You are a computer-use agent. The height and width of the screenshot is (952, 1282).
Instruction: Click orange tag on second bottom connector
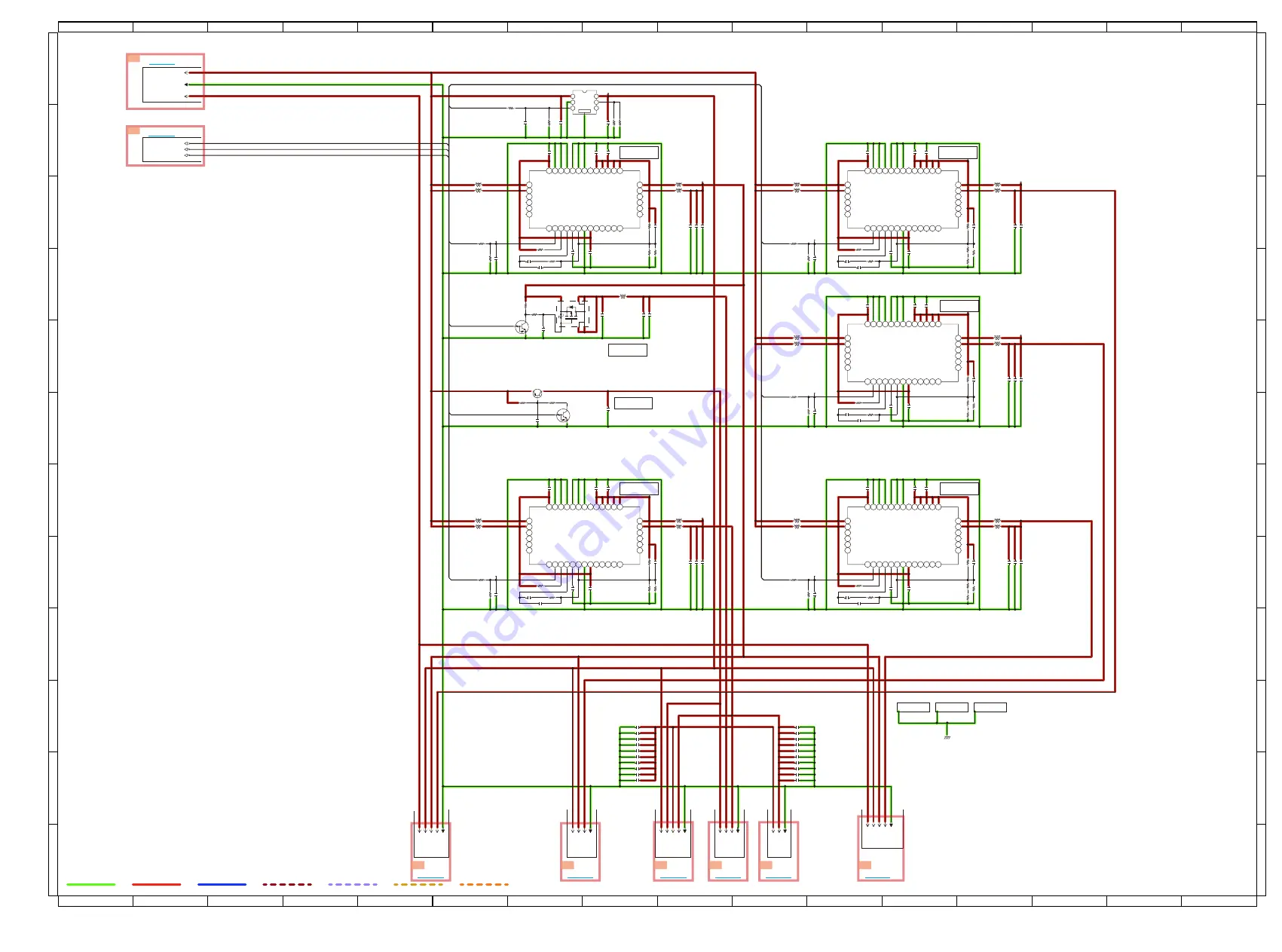(x=568, y=865)
